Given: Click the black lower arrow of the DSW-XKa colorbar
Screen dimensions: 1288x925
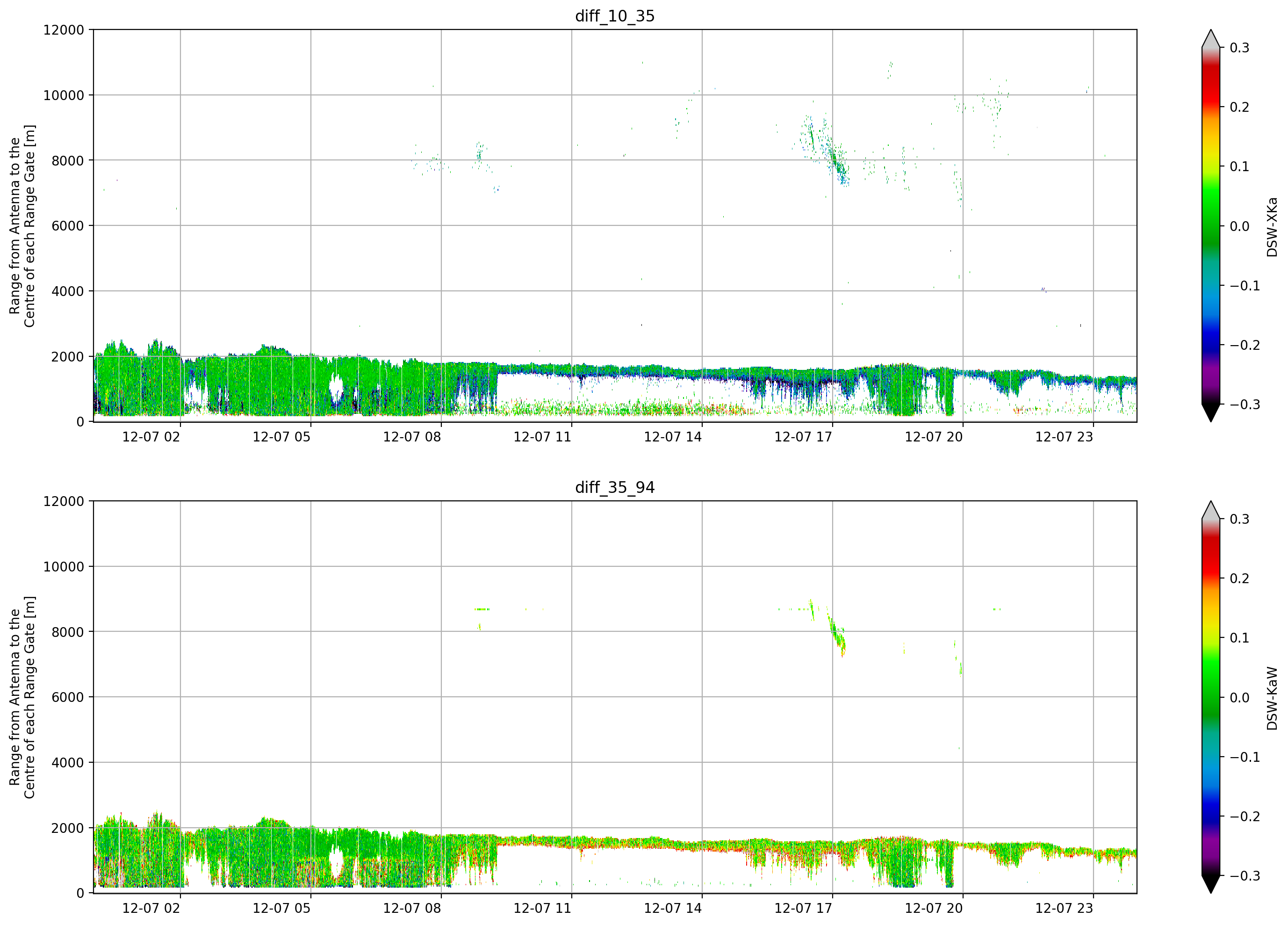Looking at the screenshot, I should pos(1211,412).
